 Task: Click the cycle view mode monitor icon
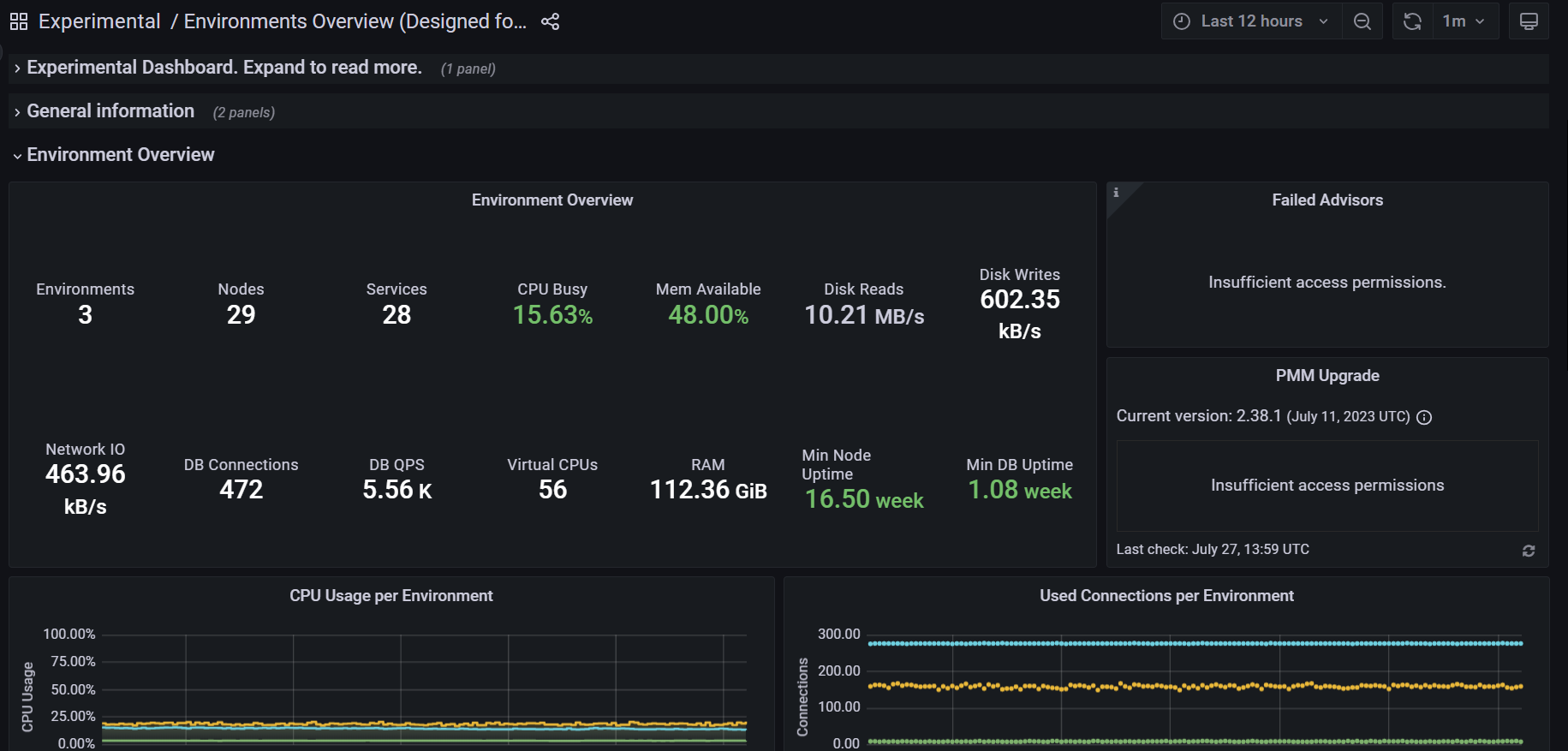click(1528, 21)
